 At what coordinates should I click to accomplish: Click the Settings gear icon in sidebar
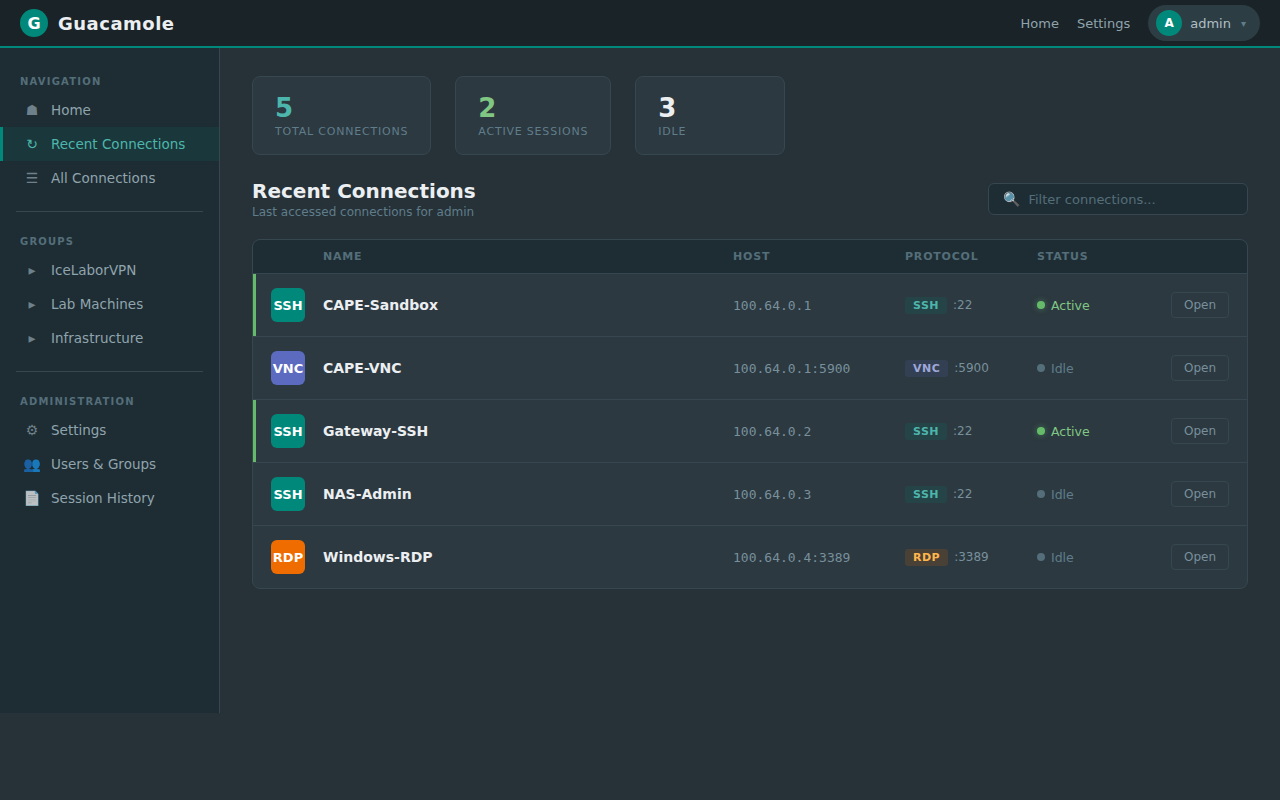coord(32,430)
